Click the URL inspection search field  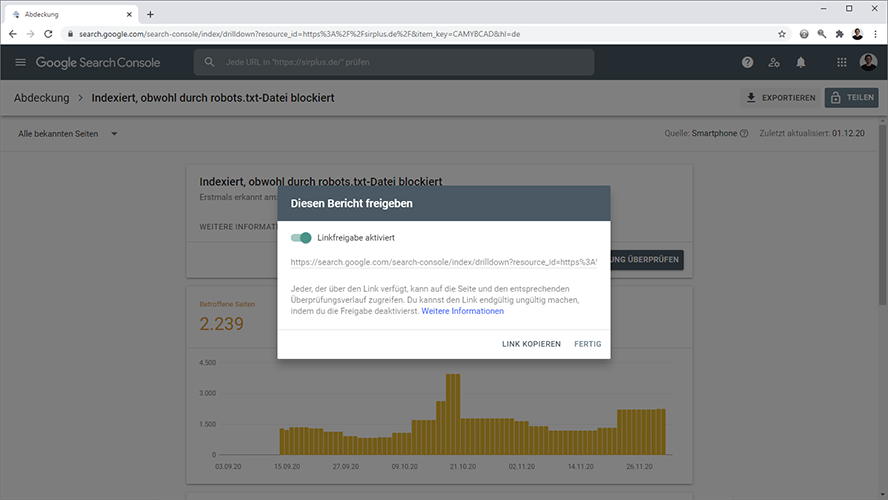click(x=394, y=62)
